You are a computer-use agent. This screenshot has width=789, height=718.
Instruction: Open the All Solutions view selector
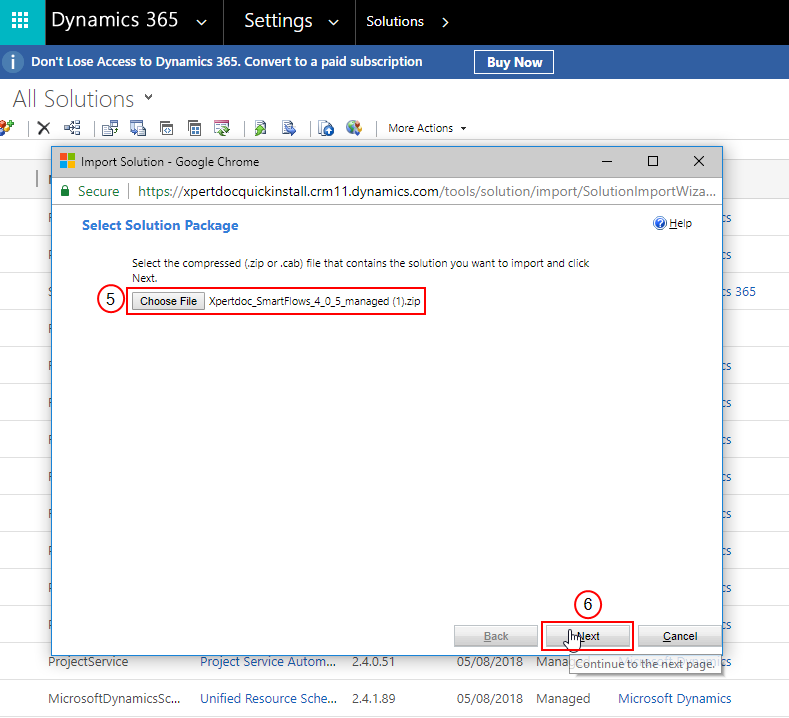(x=149, y=97)
